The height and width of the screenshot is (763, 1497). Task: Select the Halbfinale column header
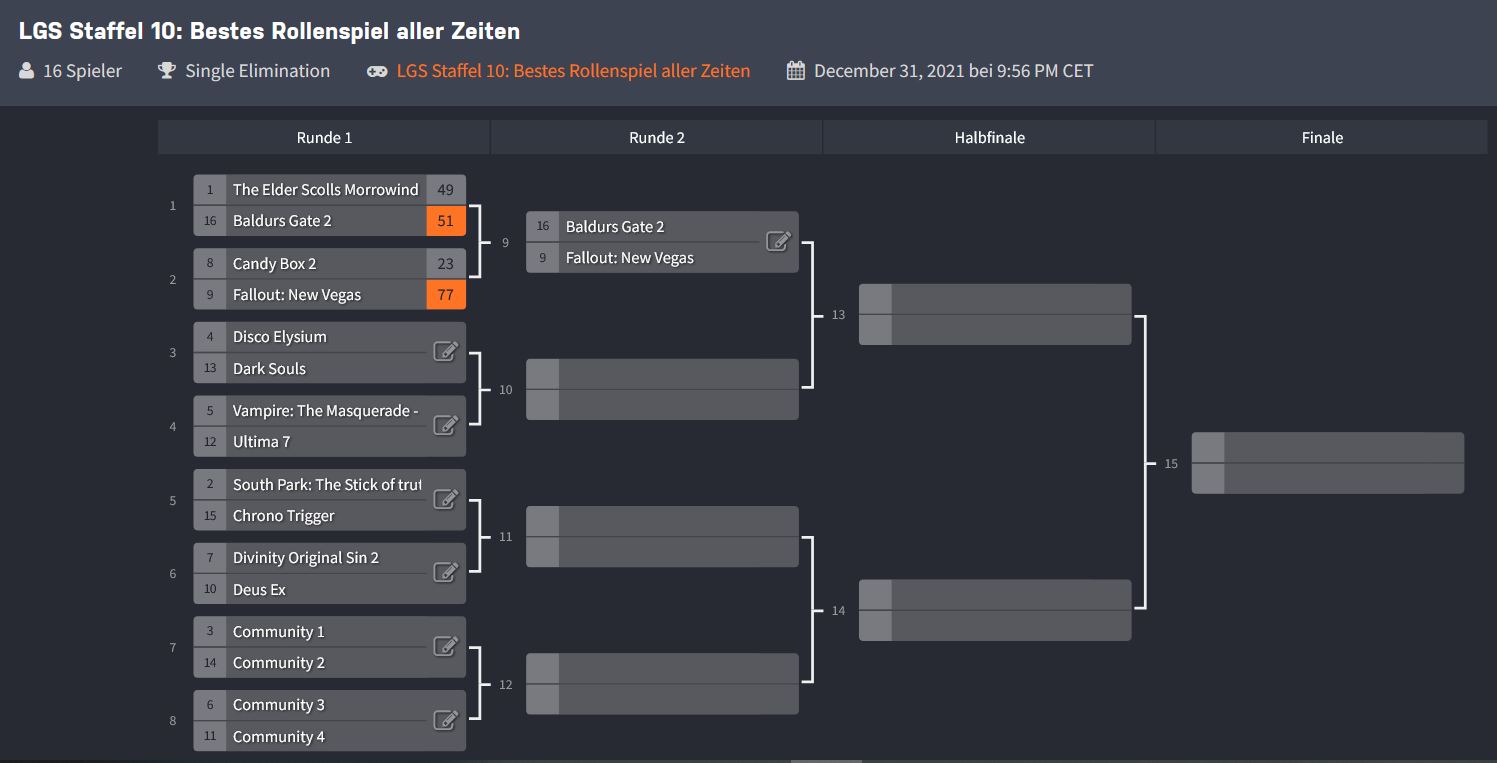989,138
